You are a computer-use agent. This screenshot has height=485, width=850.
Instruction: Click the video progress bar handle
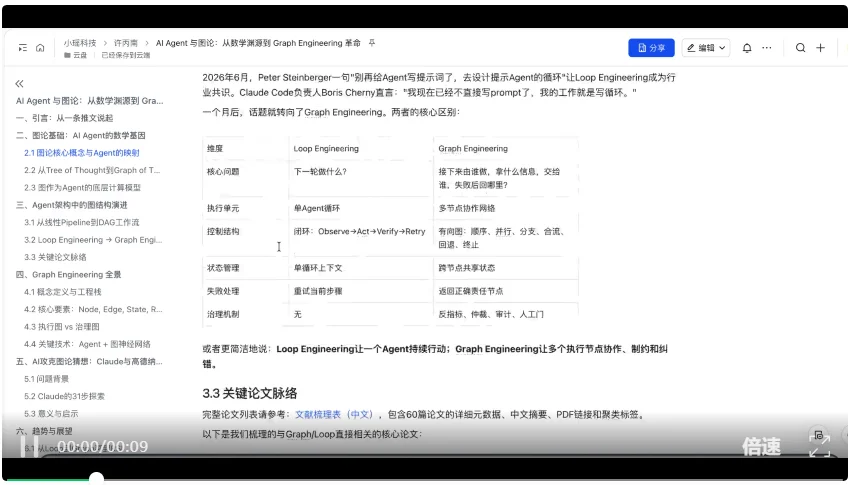coord(96,479)
